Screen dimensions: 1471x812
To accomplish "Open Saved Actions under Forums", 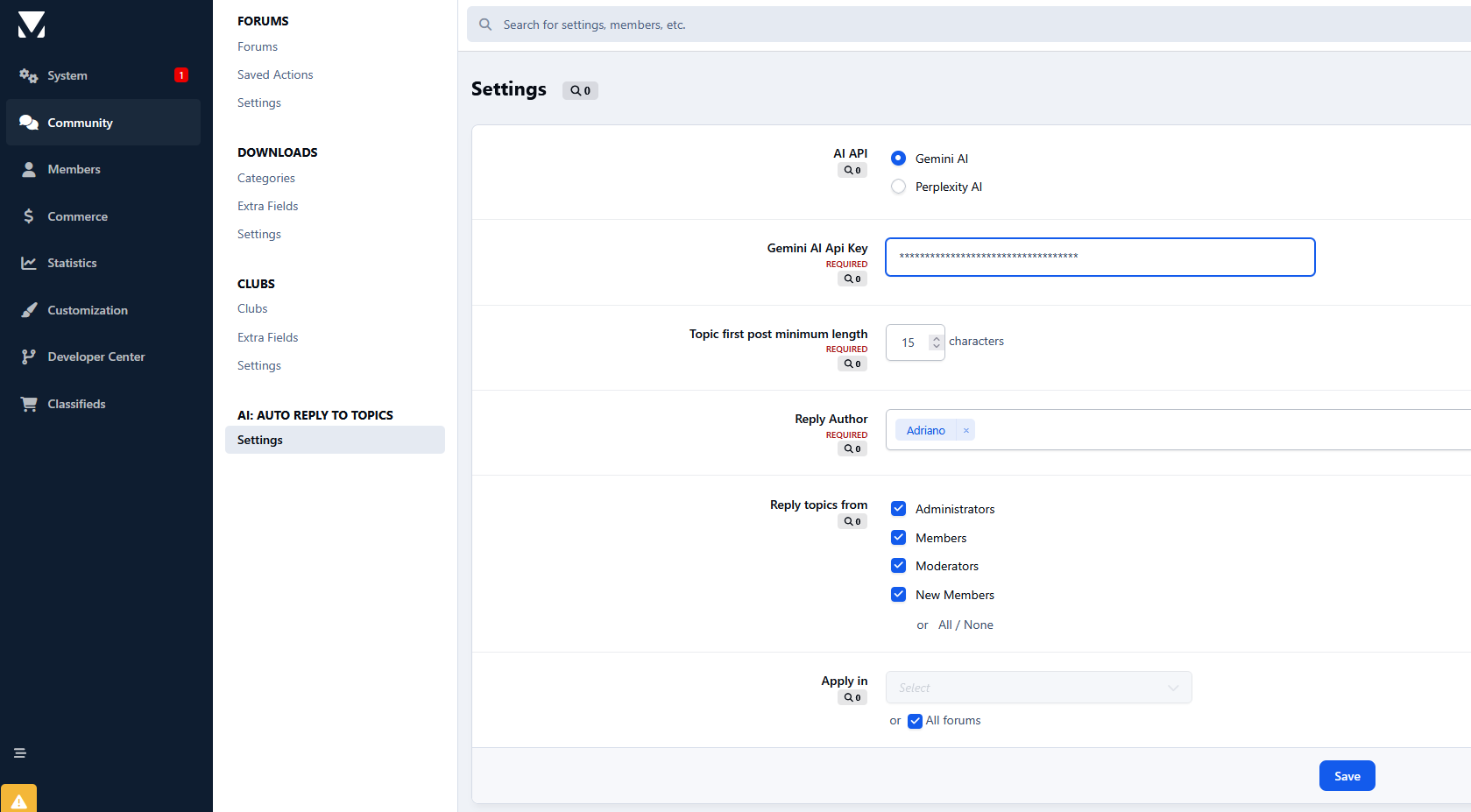I will (x=275, y=75).
